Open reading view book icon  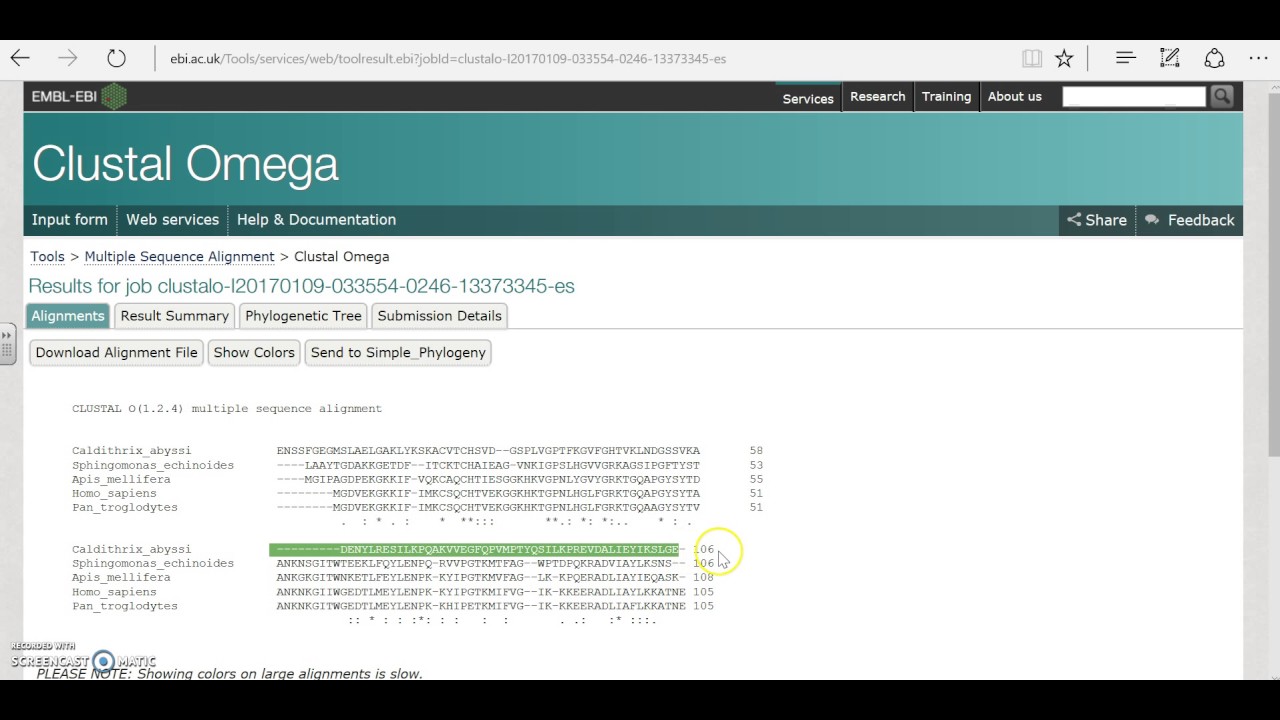click(x=1032, y=58)
